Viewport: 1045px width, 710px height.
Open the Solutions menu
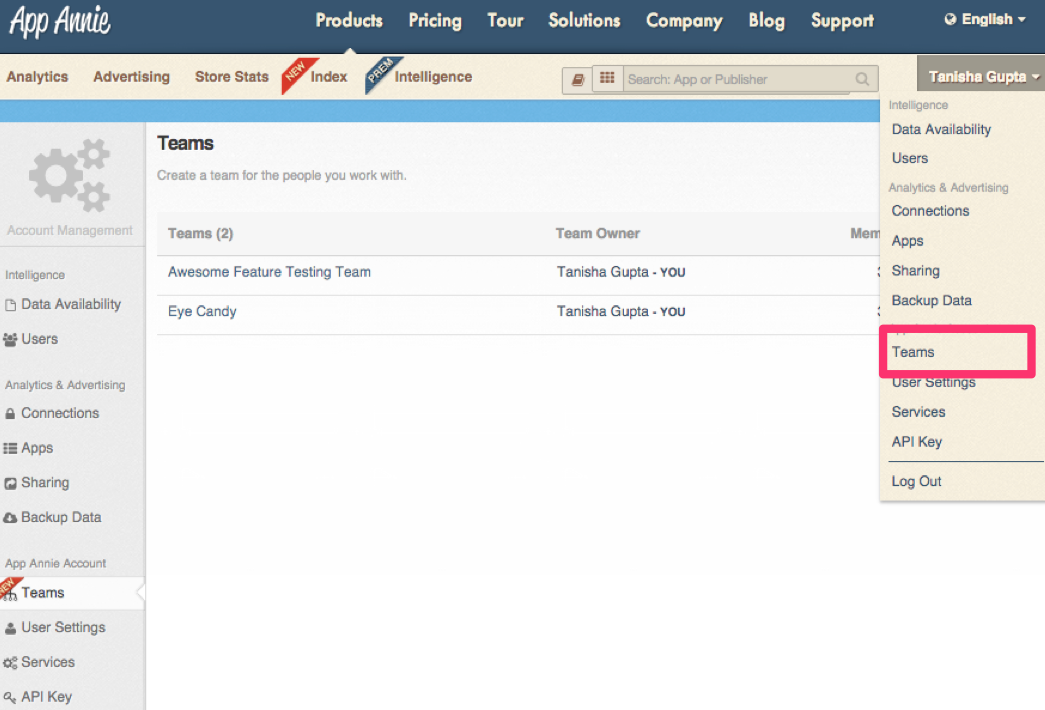point(584,21)
